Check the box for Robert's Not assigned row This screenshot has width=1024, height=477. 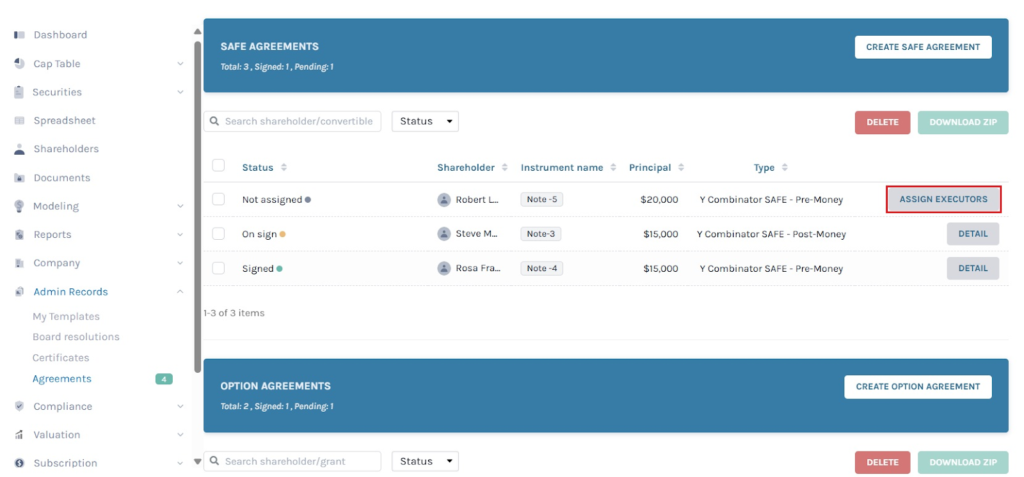(218, 200)
